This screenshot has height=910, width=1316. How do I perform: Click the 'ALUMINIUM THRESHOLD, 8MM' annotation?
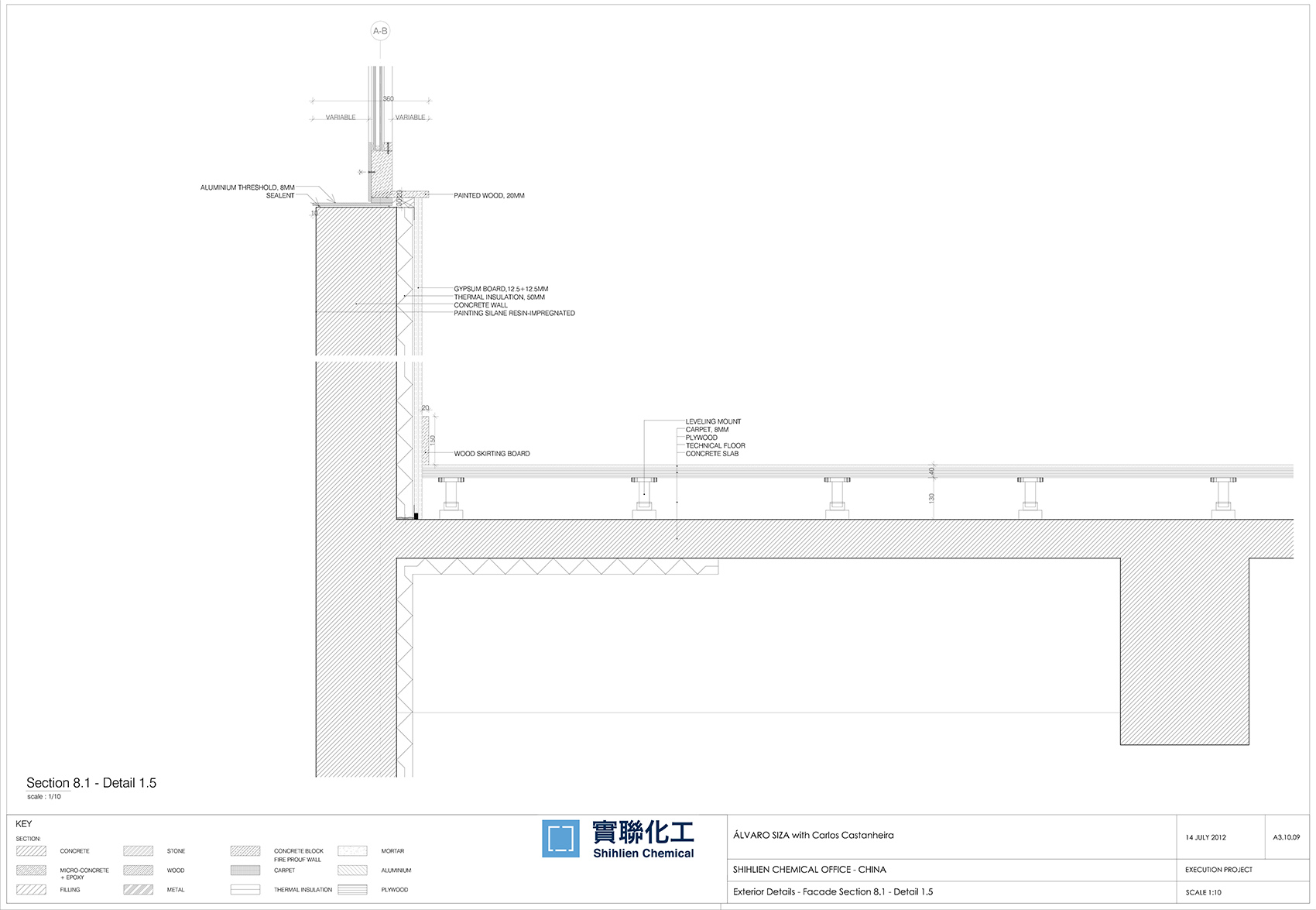(x=248, y=187)
